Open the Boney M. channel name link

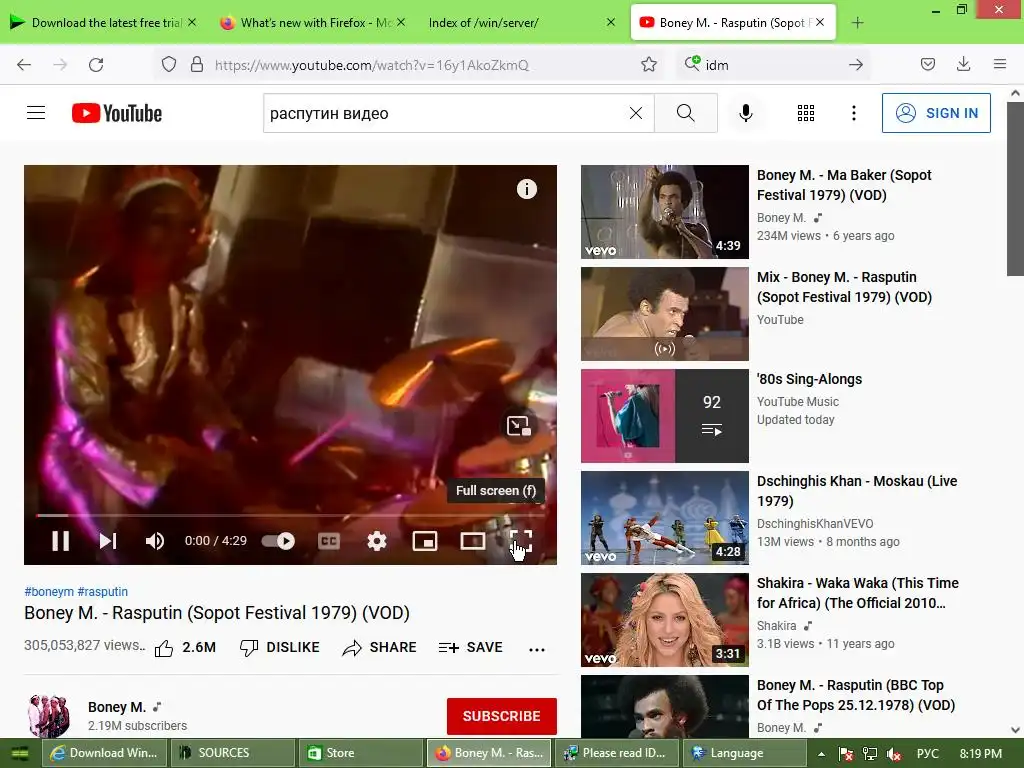[117, 707]
